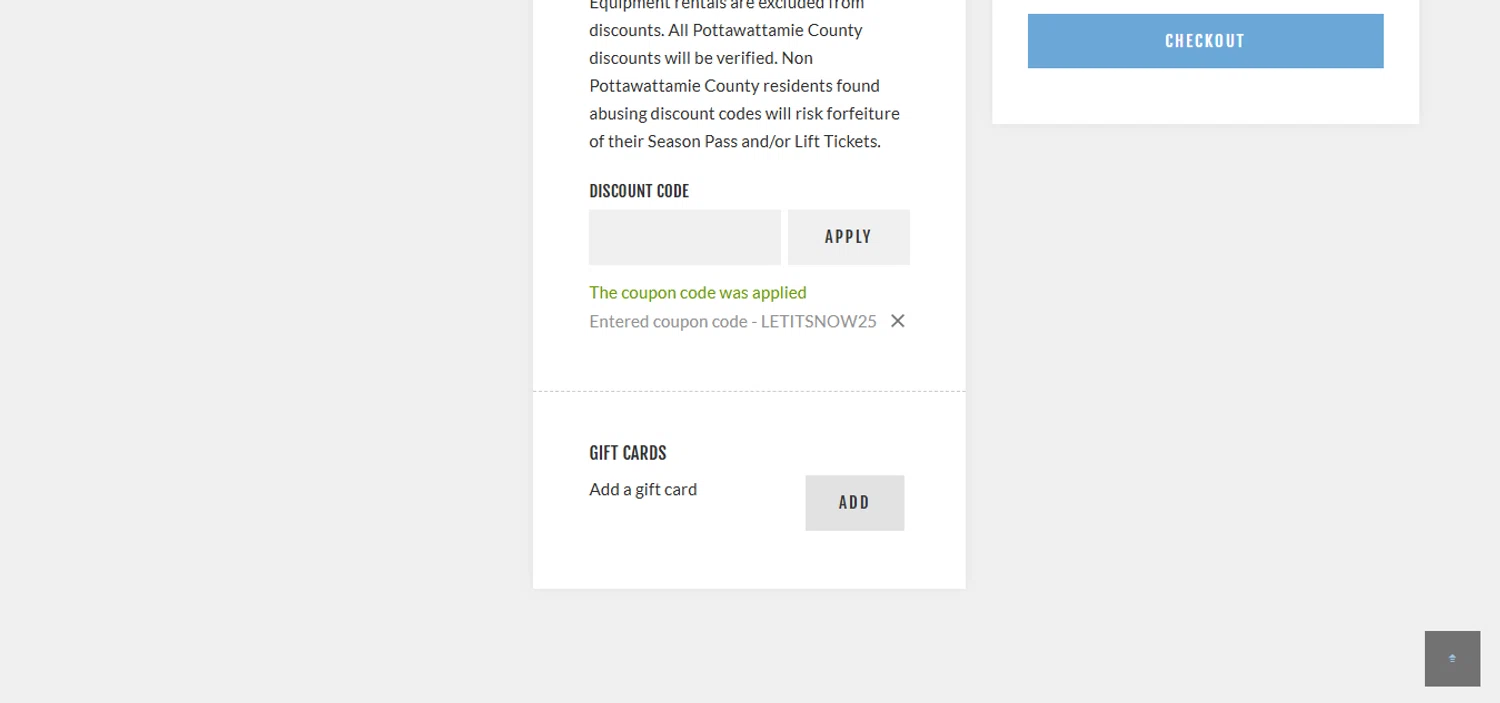The image size is (1500, 703).
Task: Click the 'Season Pass and/or Lift Tickets' line
Action: click(x=734, y=141)
